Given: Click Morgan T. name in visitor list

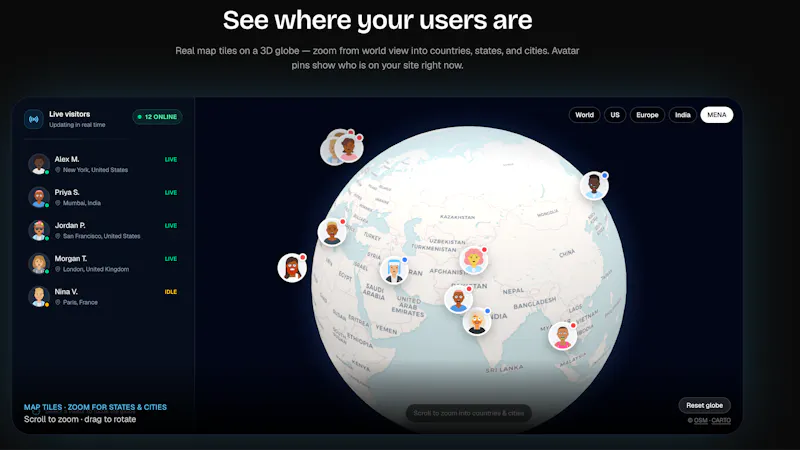Looking at the screenshot, I should click(x=70, y=259).
